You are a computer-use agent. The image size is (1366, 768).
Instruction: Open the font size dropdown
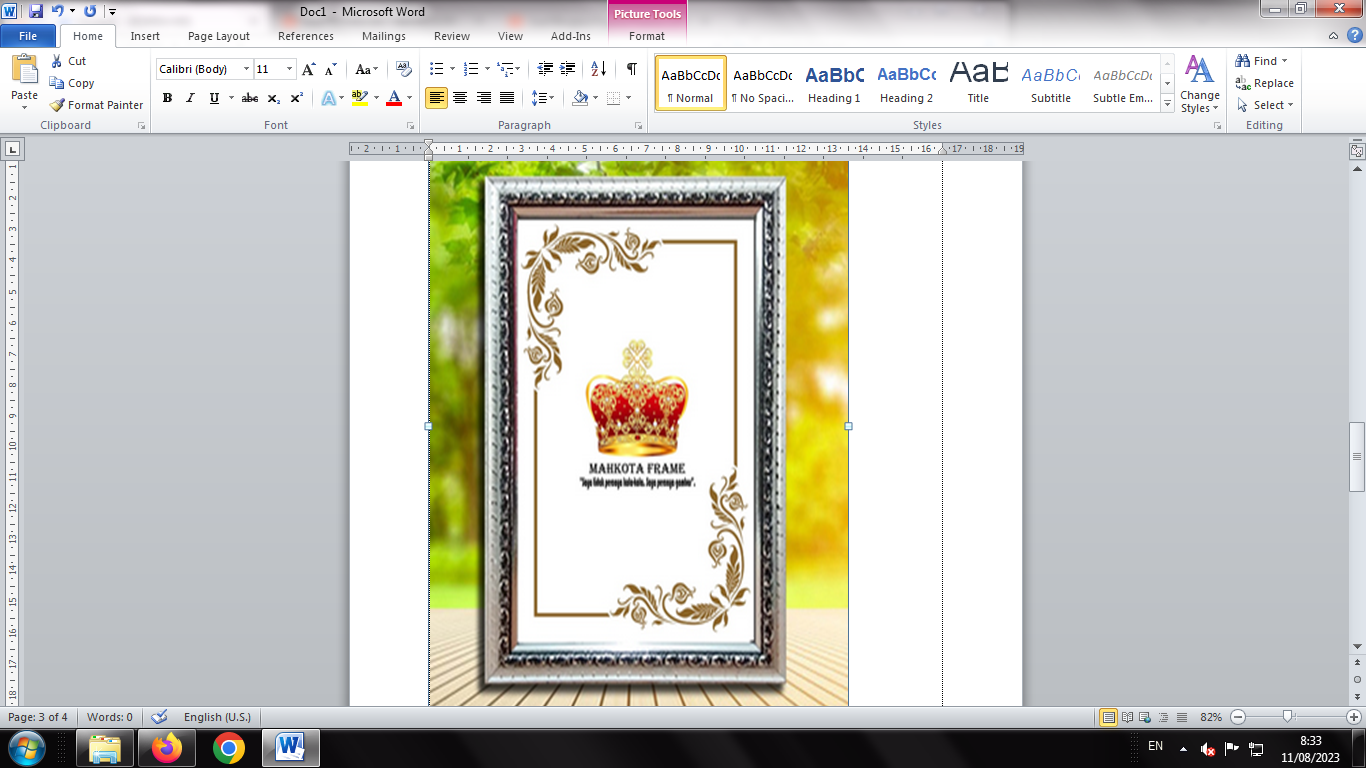pyautogui.click(x=290, y=69)
